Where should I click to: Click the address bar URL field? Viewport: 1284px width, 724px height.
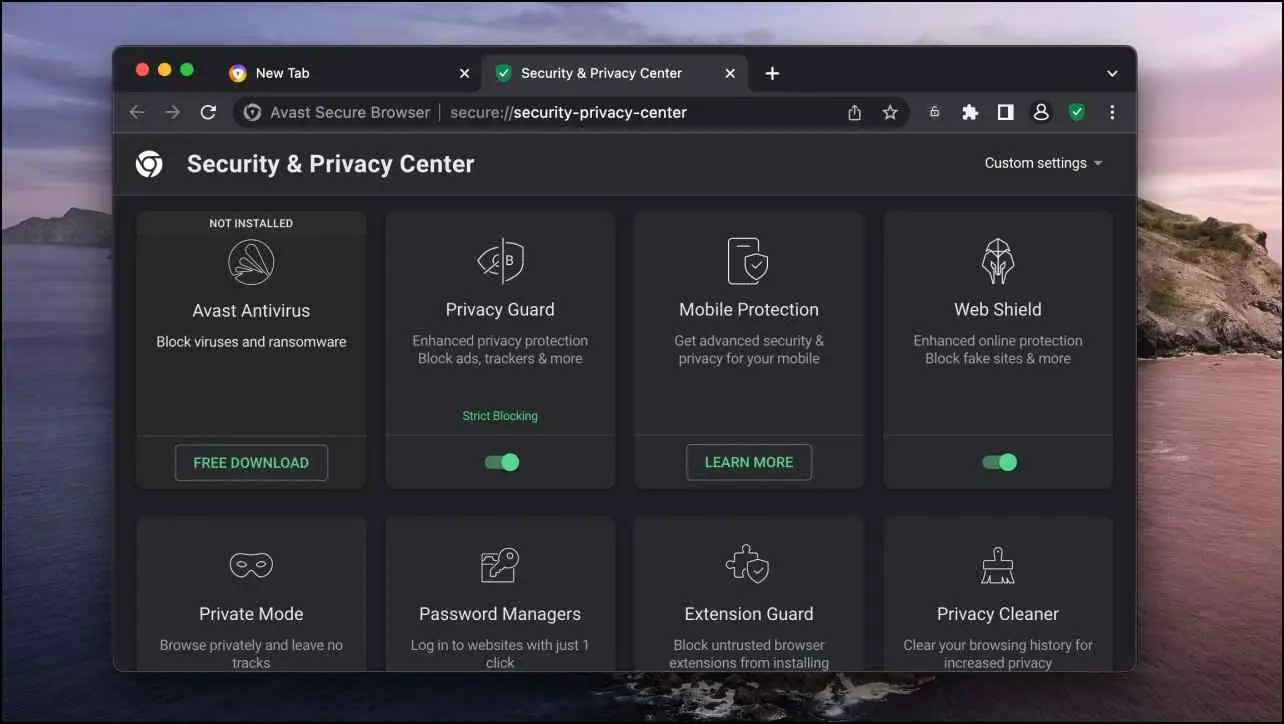pyautogui.click(x=570, y=112)
